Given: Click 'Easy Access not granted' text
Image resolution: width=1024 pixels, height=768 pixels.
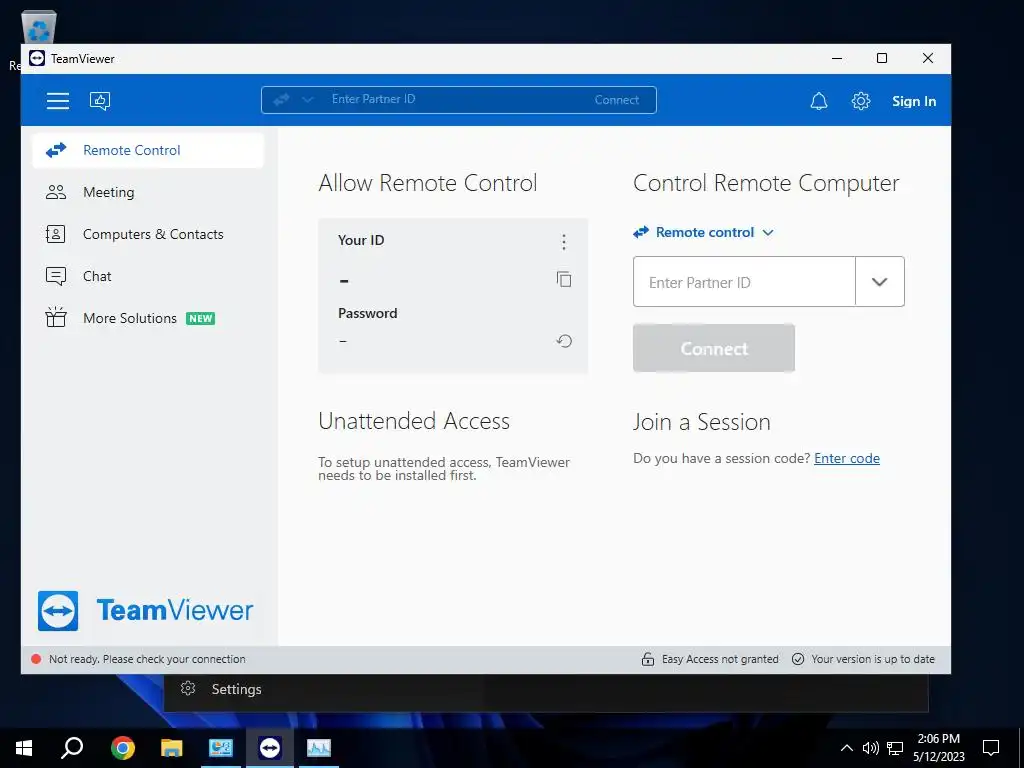Looking at the screenshot, I should point(720,659).
